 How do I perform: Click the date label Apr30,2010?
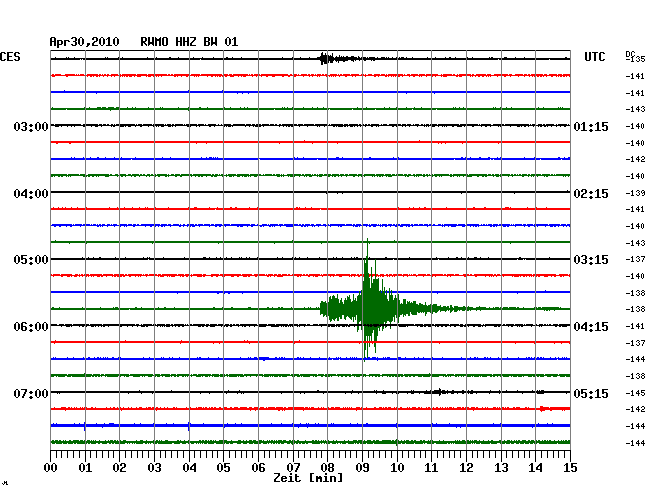tap(85, 42)
